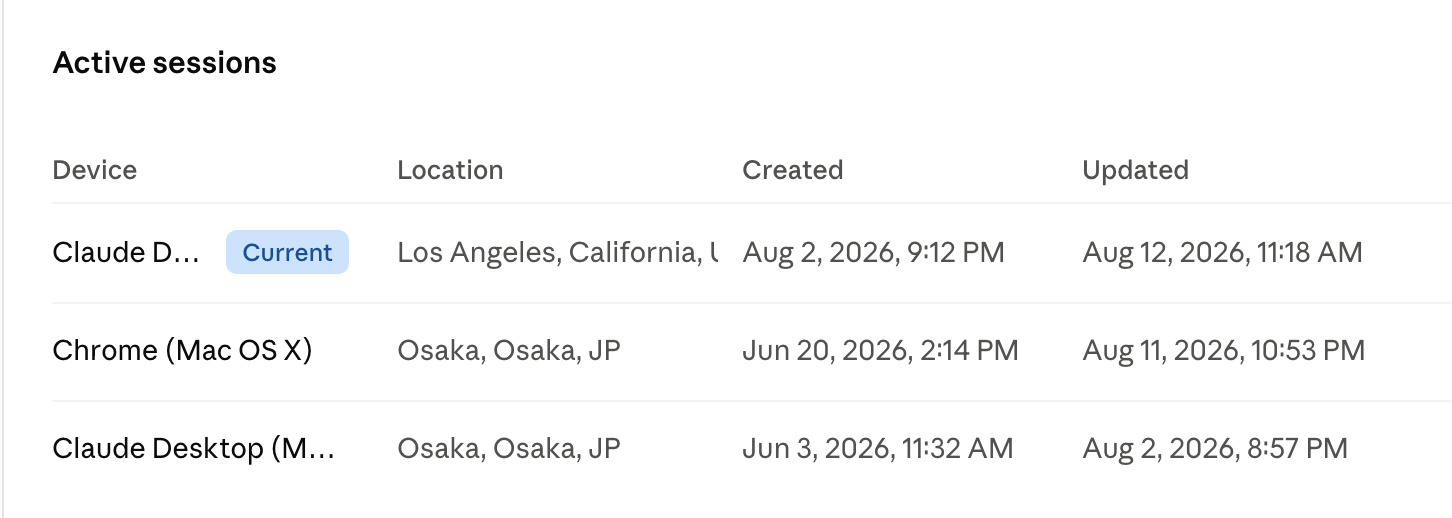Sort by the Device column header
Screen dimensions: 1452x518
pyautogui.click(x=95, y=170)
